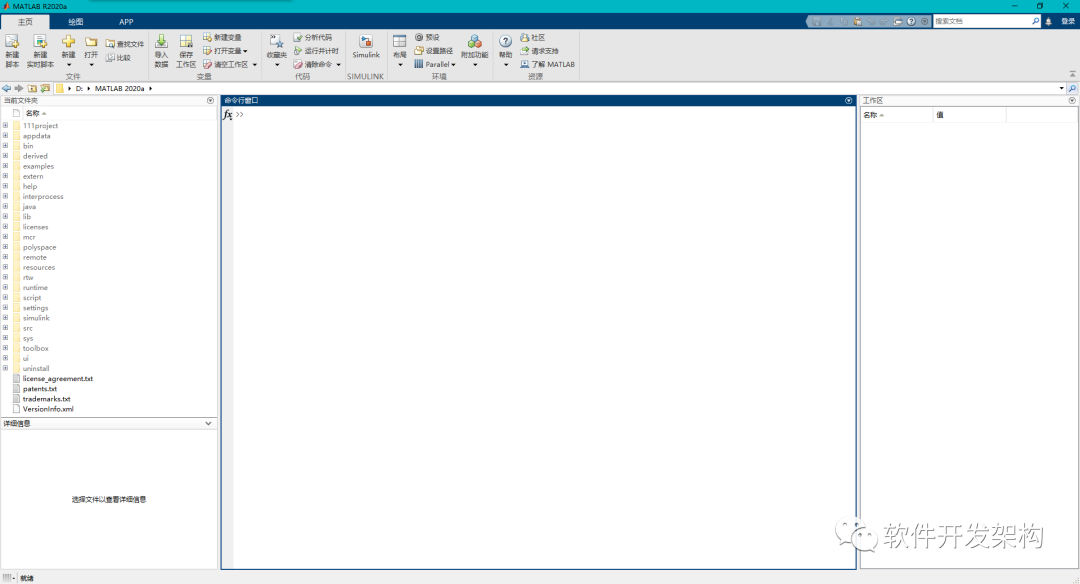Open 当前文件夹 panel actions menu

[210, 101]
